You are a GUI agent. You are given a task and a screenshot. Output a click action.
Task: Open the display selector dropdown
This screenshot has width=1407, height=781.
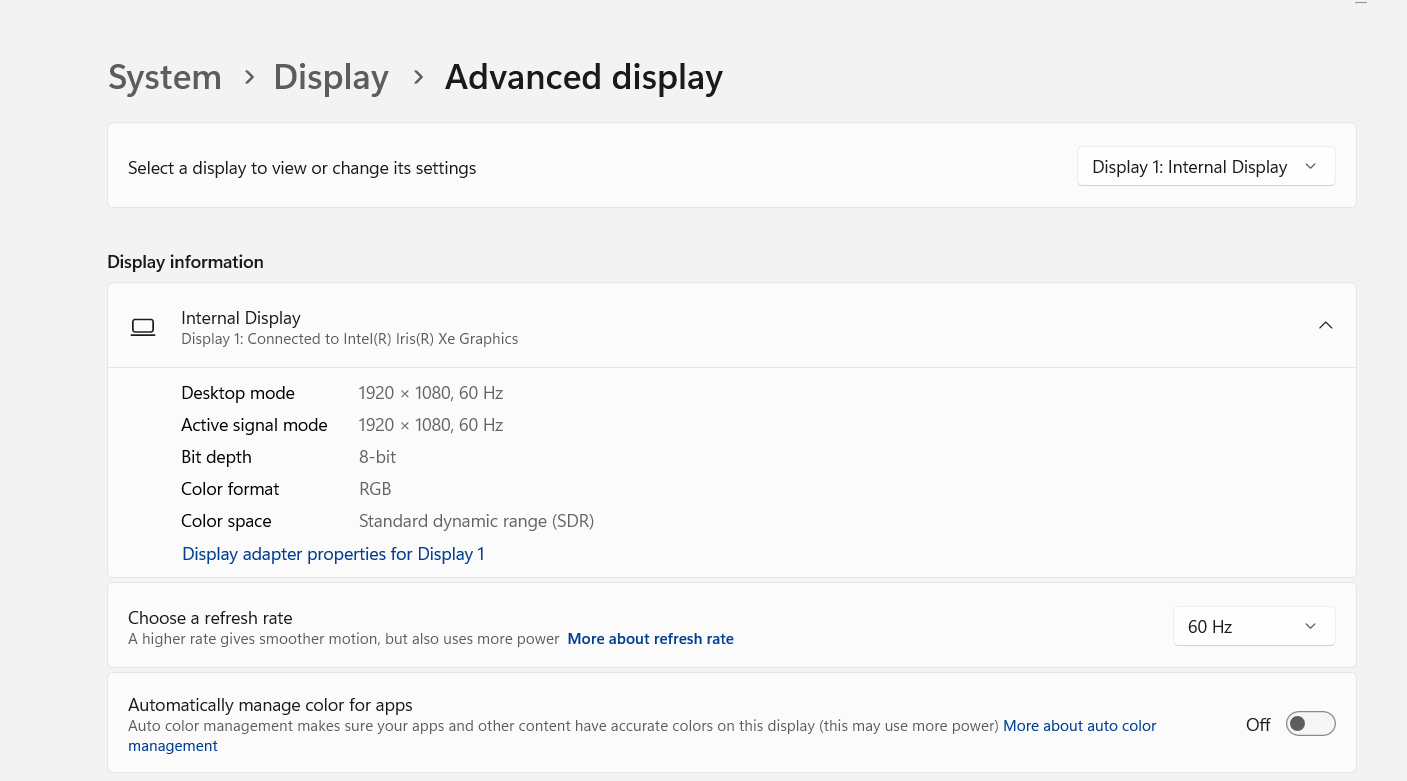coord(1205,166)
